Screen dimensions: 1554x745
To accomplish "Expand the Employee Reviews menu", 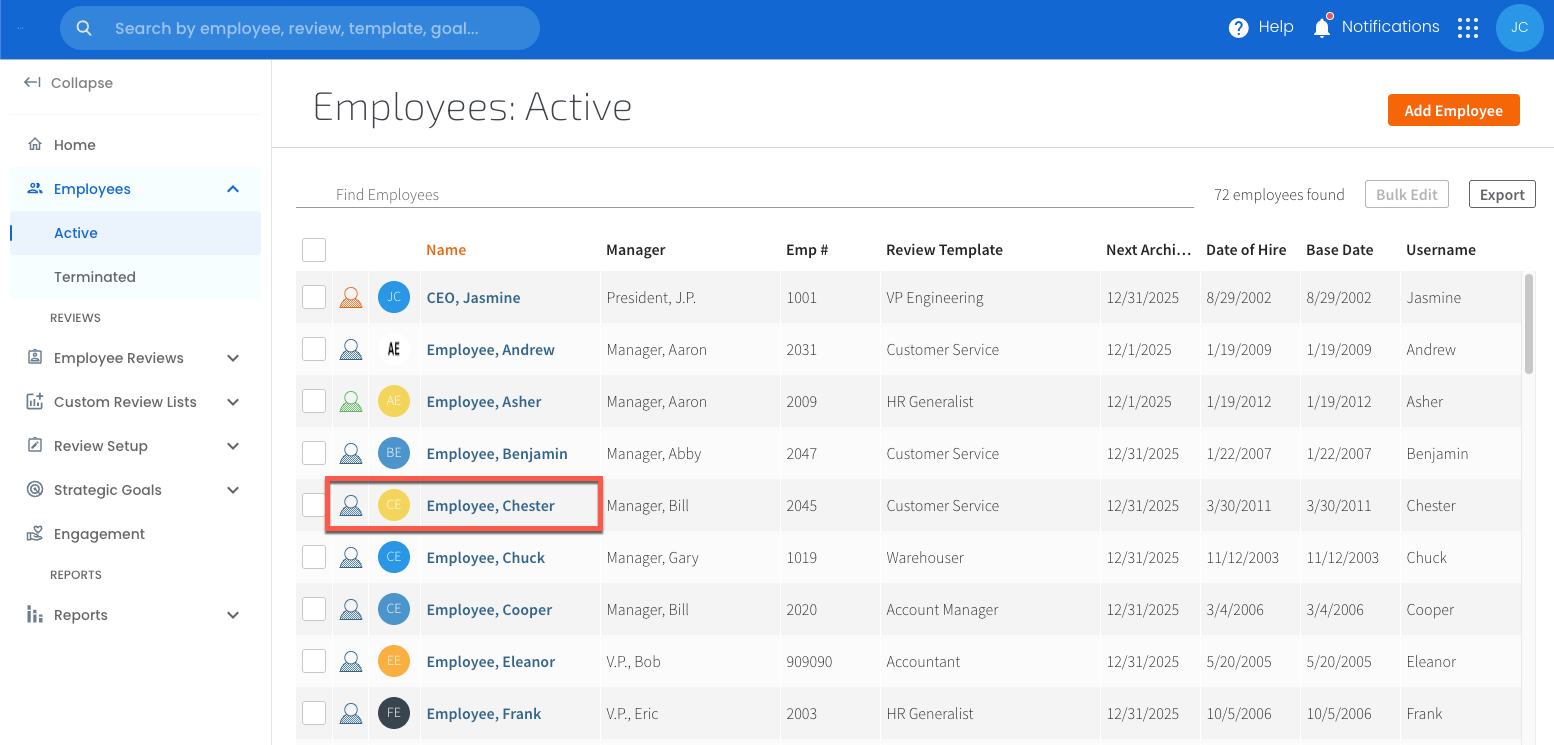I will tap(232, 358).
